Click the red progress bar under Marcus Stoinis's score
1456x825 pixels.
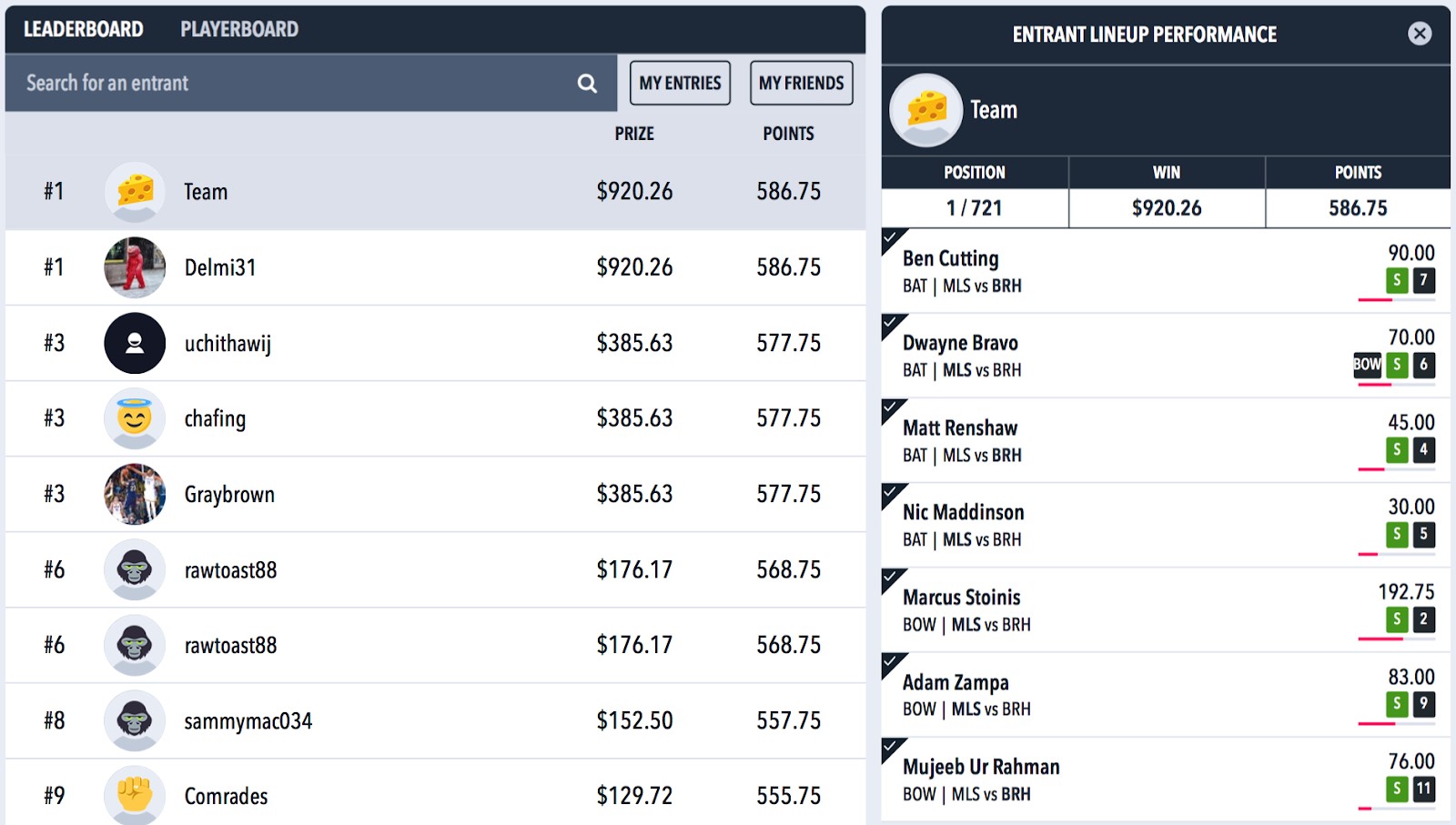(x=1380, y=639)
